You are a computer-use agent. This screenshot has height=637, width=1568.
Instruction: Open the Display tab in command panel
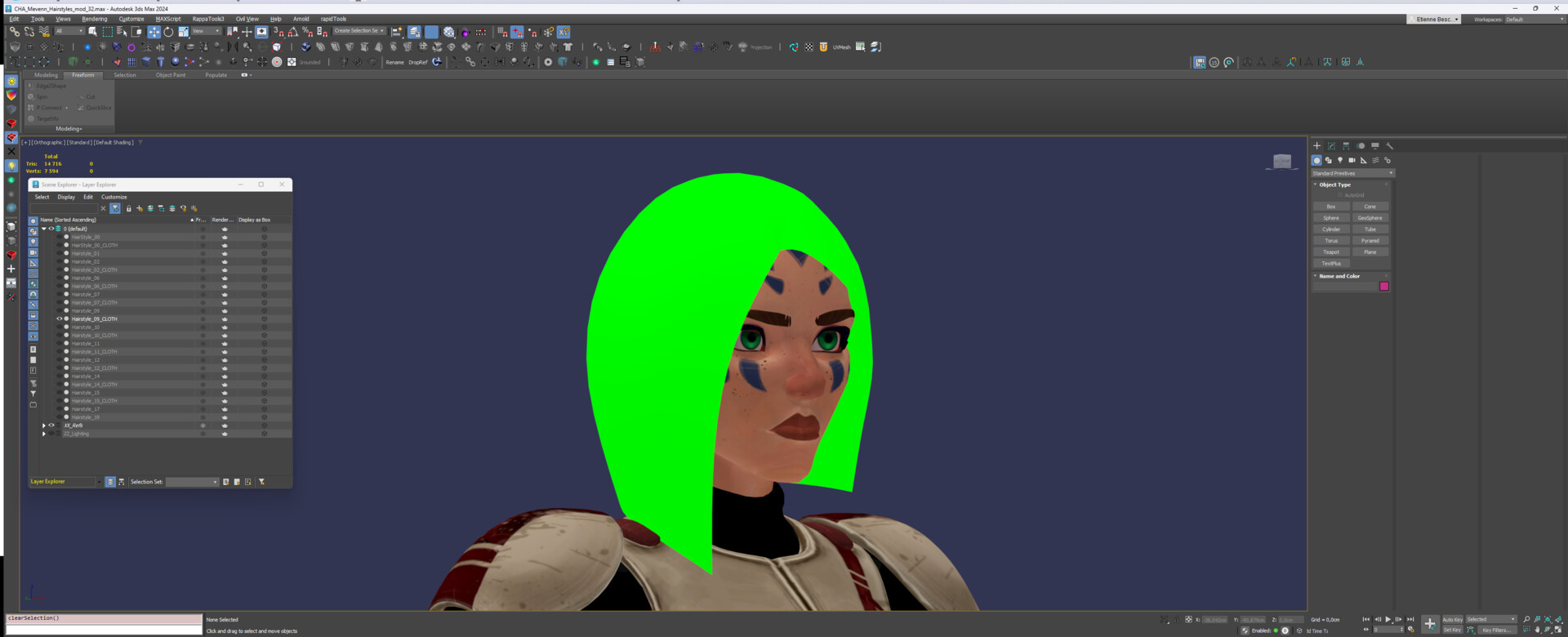pyautogui.click(x=1375, y=146)
